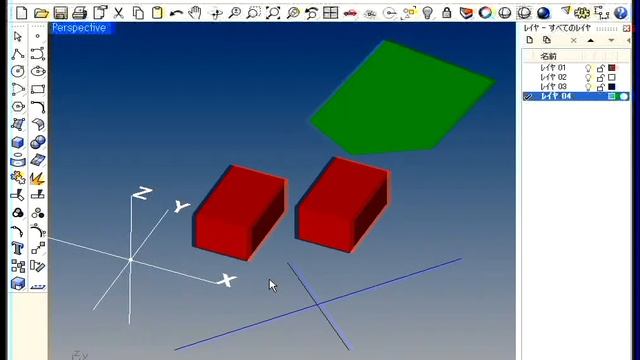Open a file with the folder icon
Screen dimensions: 640x360
click(x=41, y=13)
